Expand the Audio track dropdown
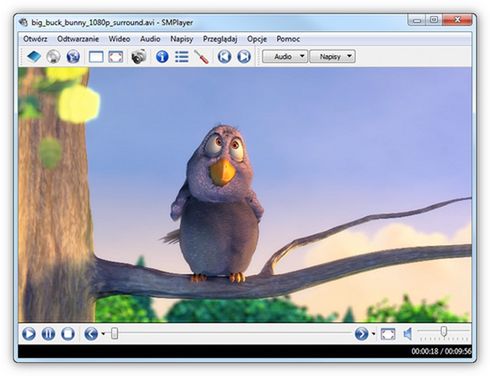 (285, 56)
